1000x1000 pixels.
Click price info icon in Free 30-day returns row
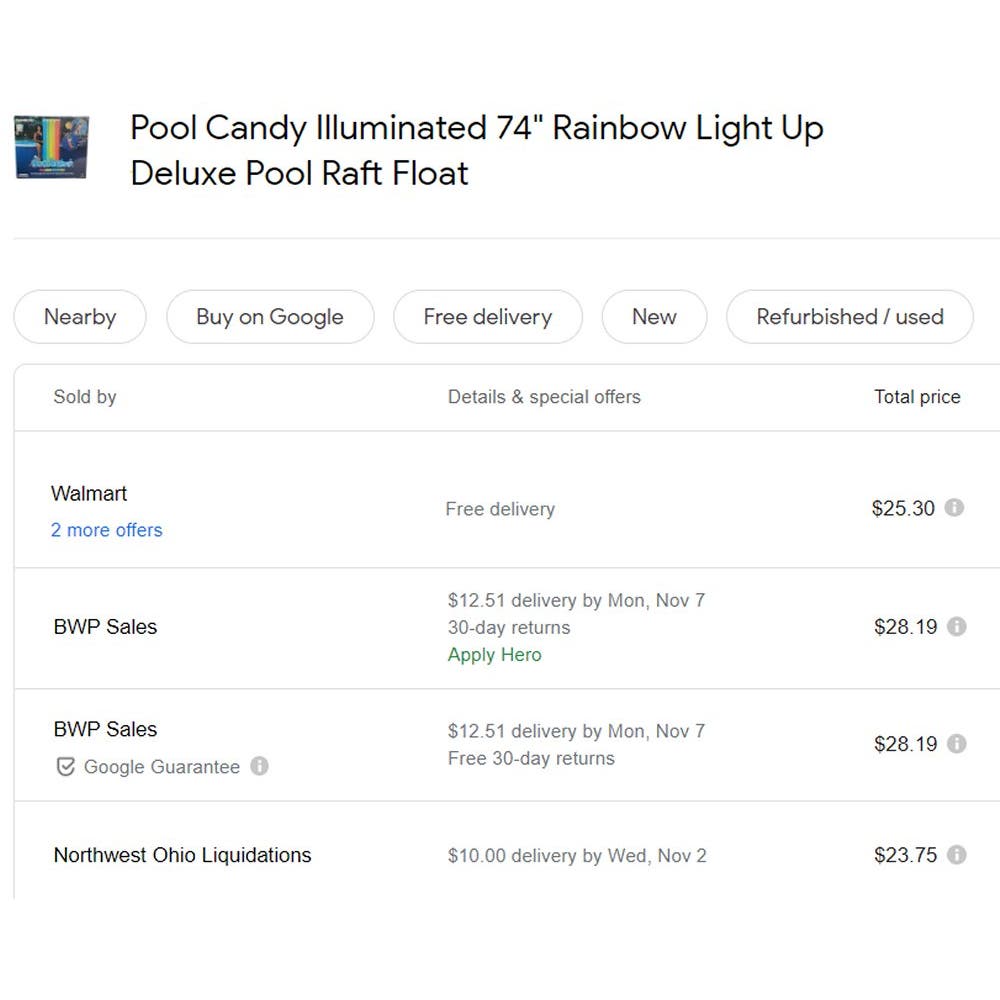pyautogui.click(x=956, y=744)
